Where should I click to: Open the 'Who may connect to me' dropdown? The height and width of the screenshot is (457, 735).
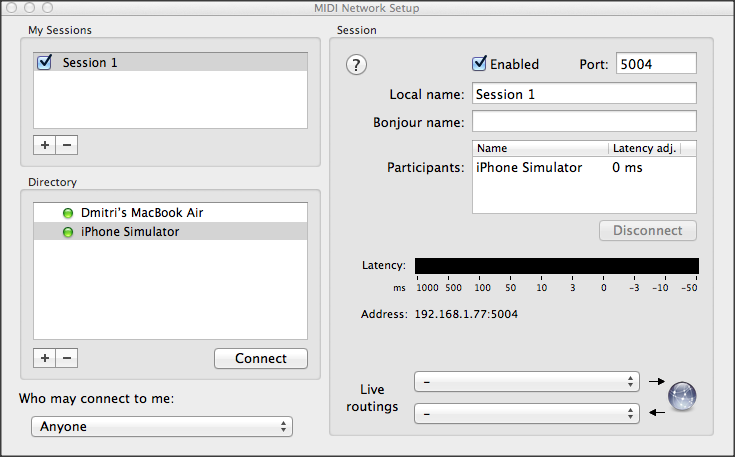click(162, 427)
